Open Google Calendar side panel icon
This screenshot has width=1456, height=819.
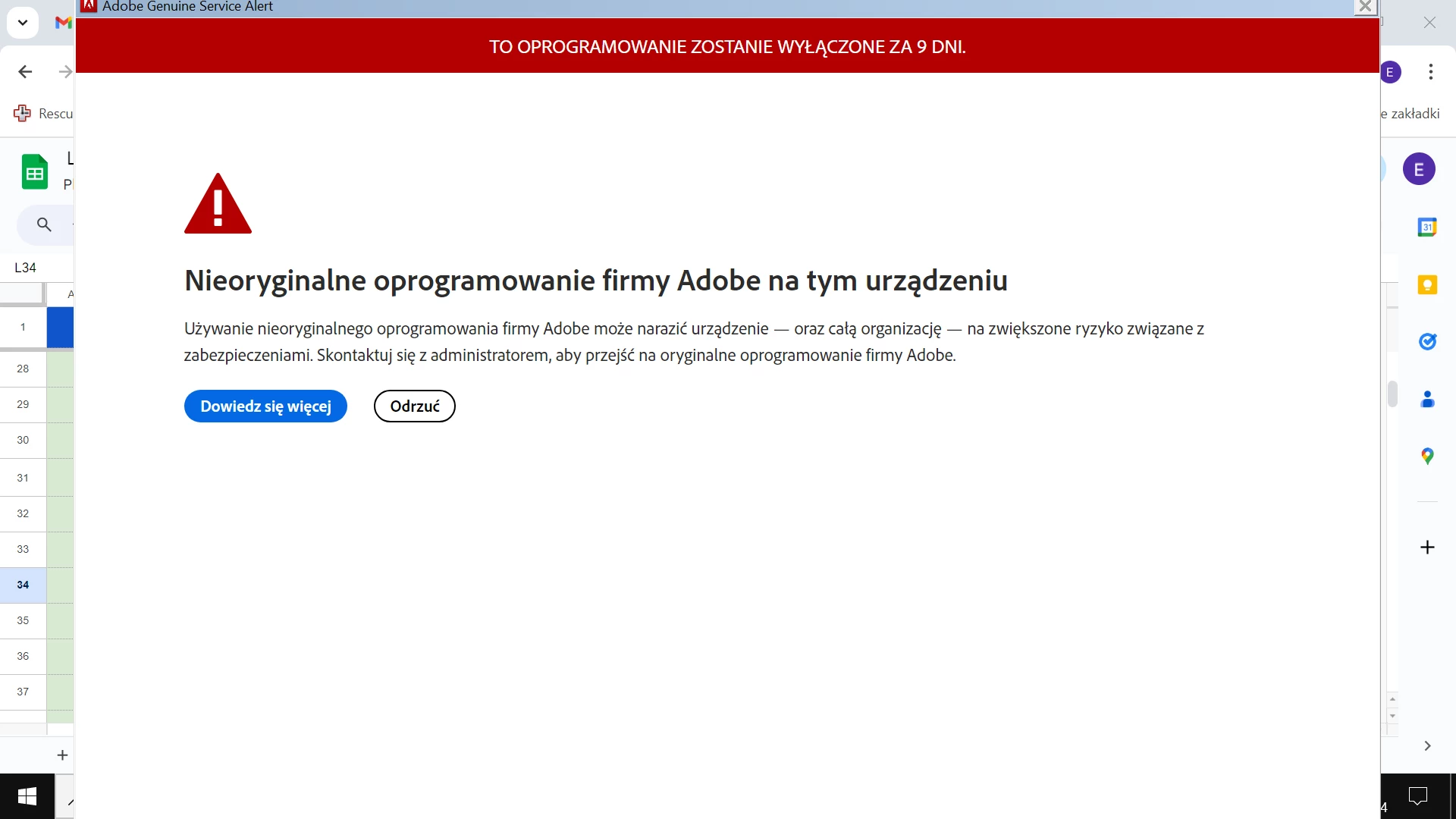(1427, 227)
